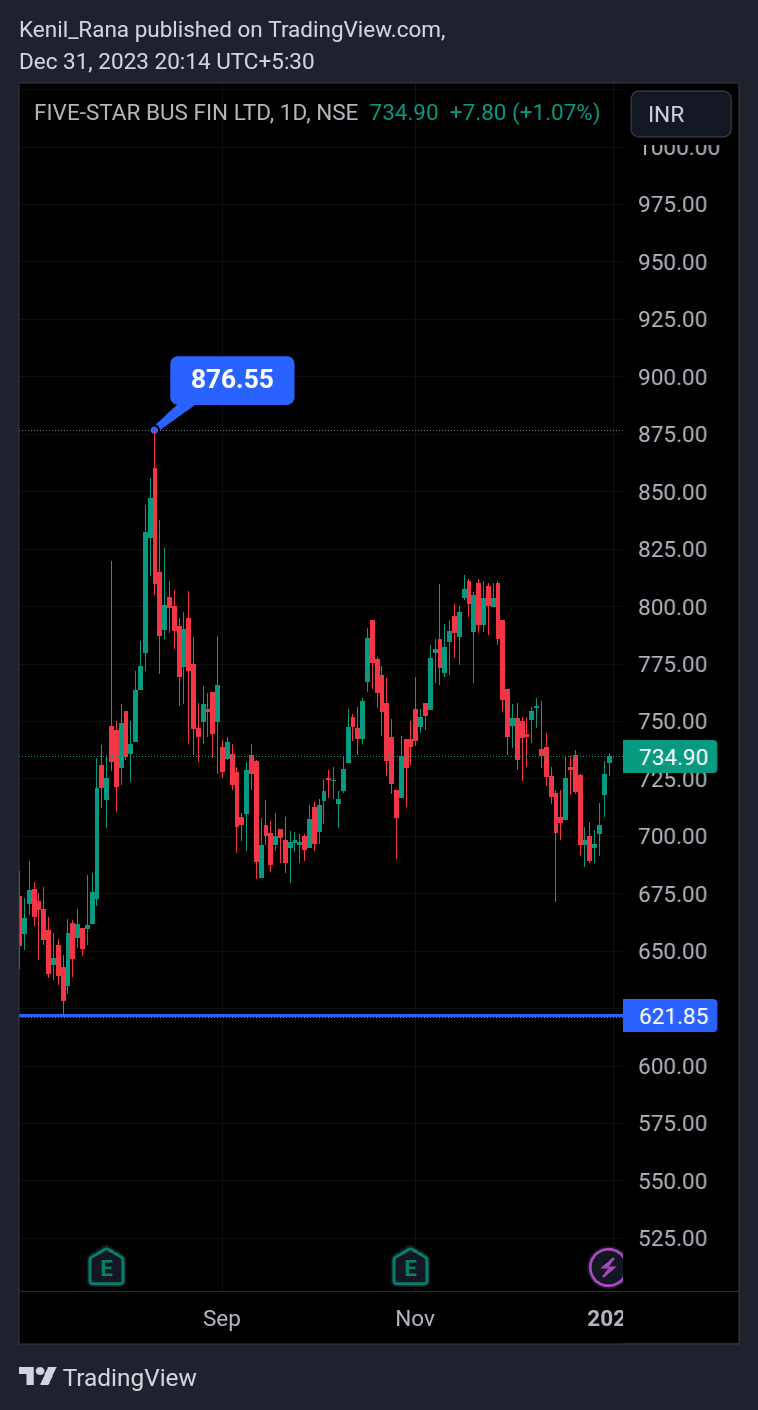Click the purple lightning bolt event icon
This screenshot has height=1410, width=758.
(606, 1267)
